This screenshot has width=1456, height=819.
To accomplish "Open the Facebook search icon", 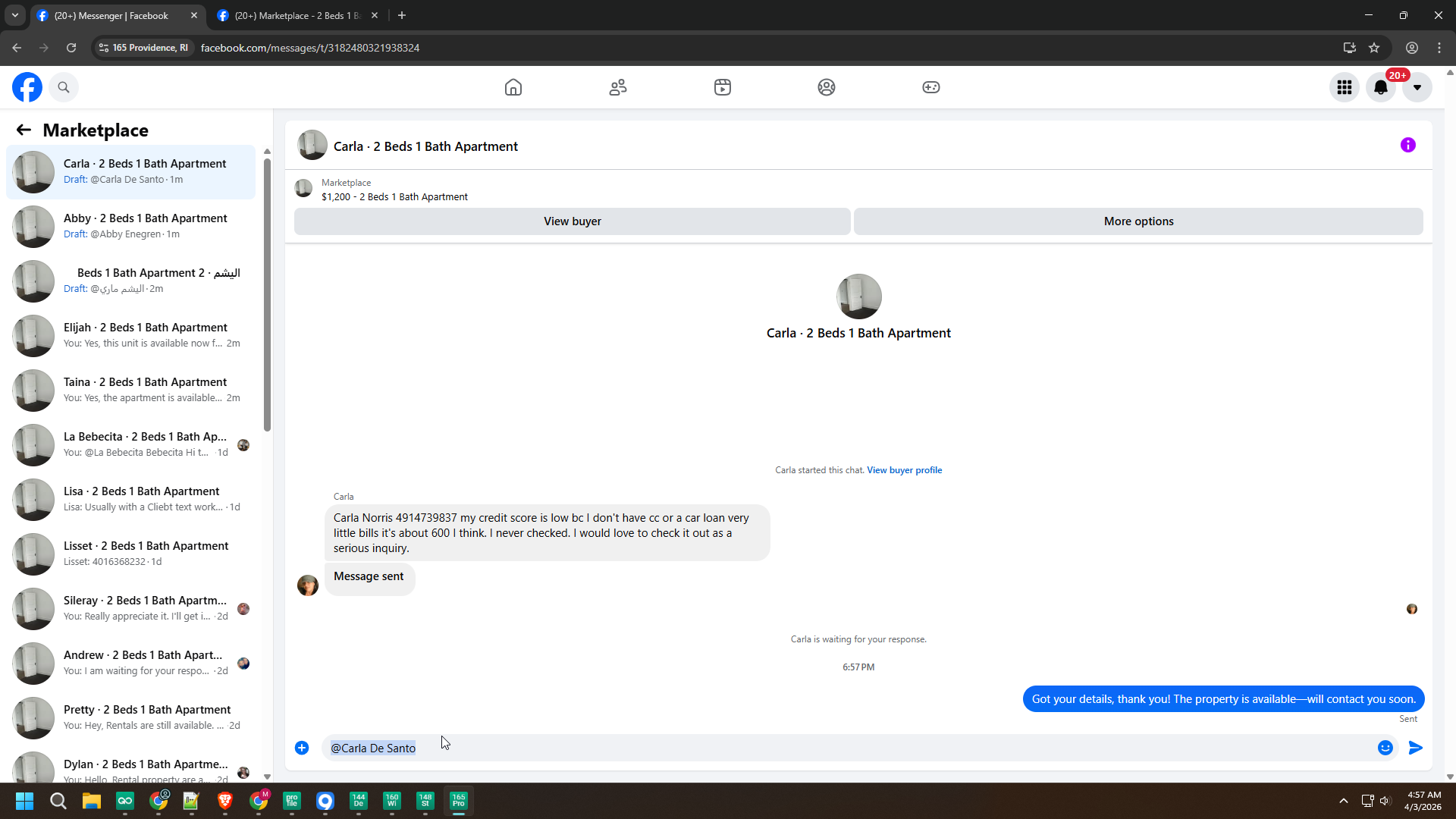I will point(64,87).
